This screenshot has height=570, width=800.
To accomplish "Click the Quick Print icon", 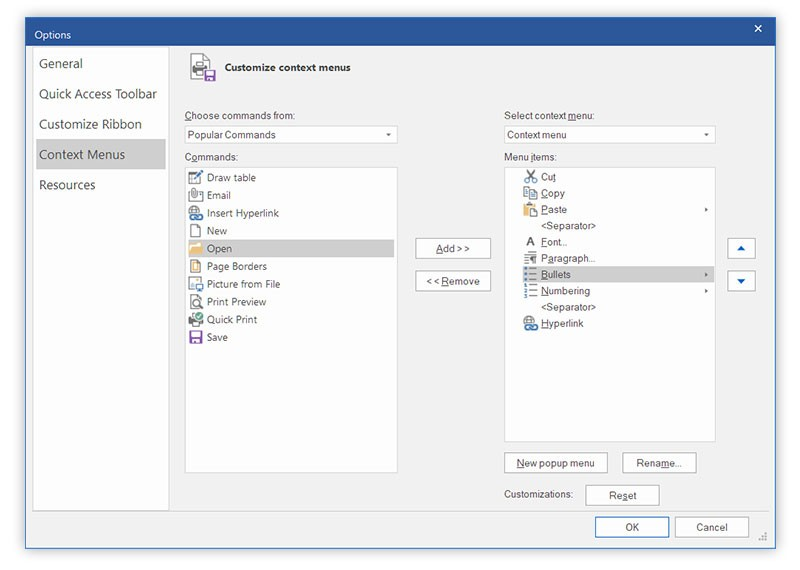I will [x=196, y=319].
